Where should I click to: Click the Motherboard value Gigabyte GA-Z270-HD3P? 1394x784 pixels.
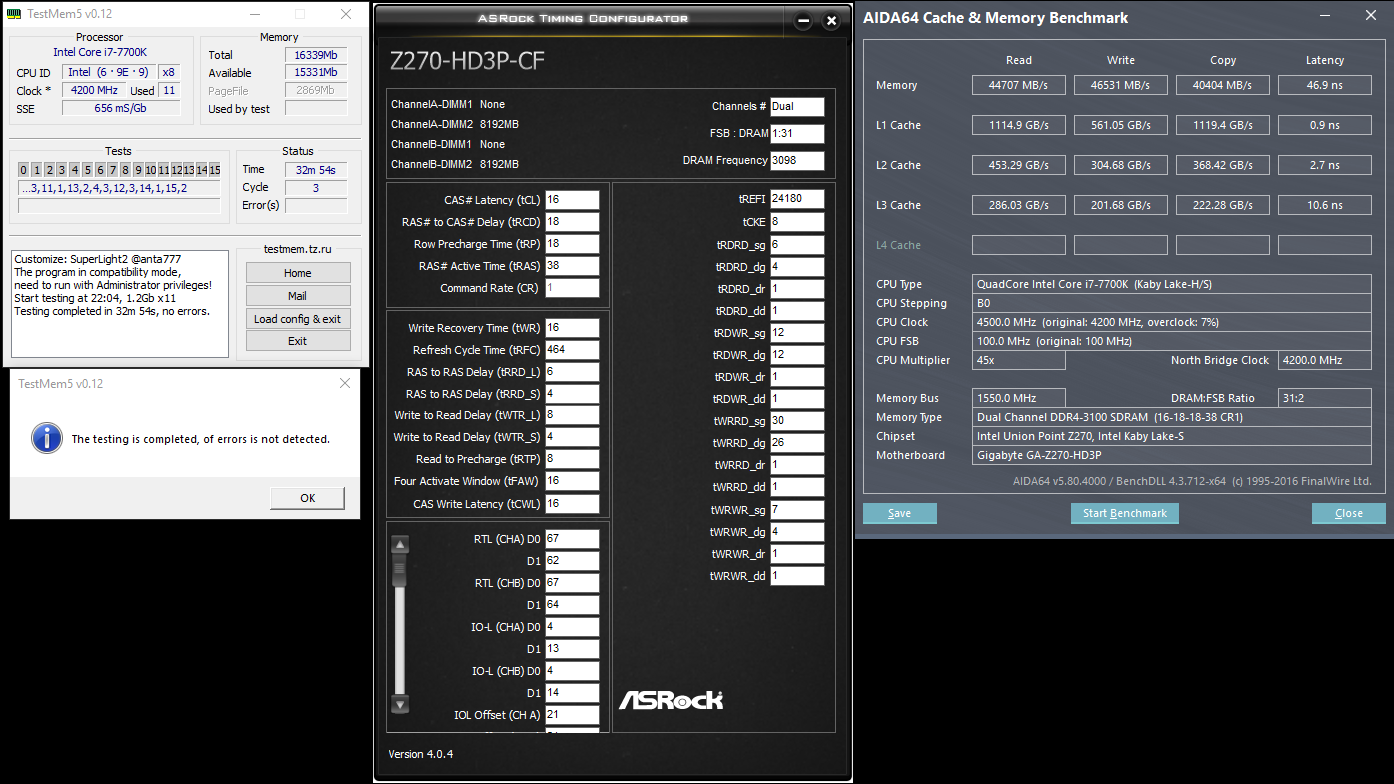click(x=1172, y=455)
